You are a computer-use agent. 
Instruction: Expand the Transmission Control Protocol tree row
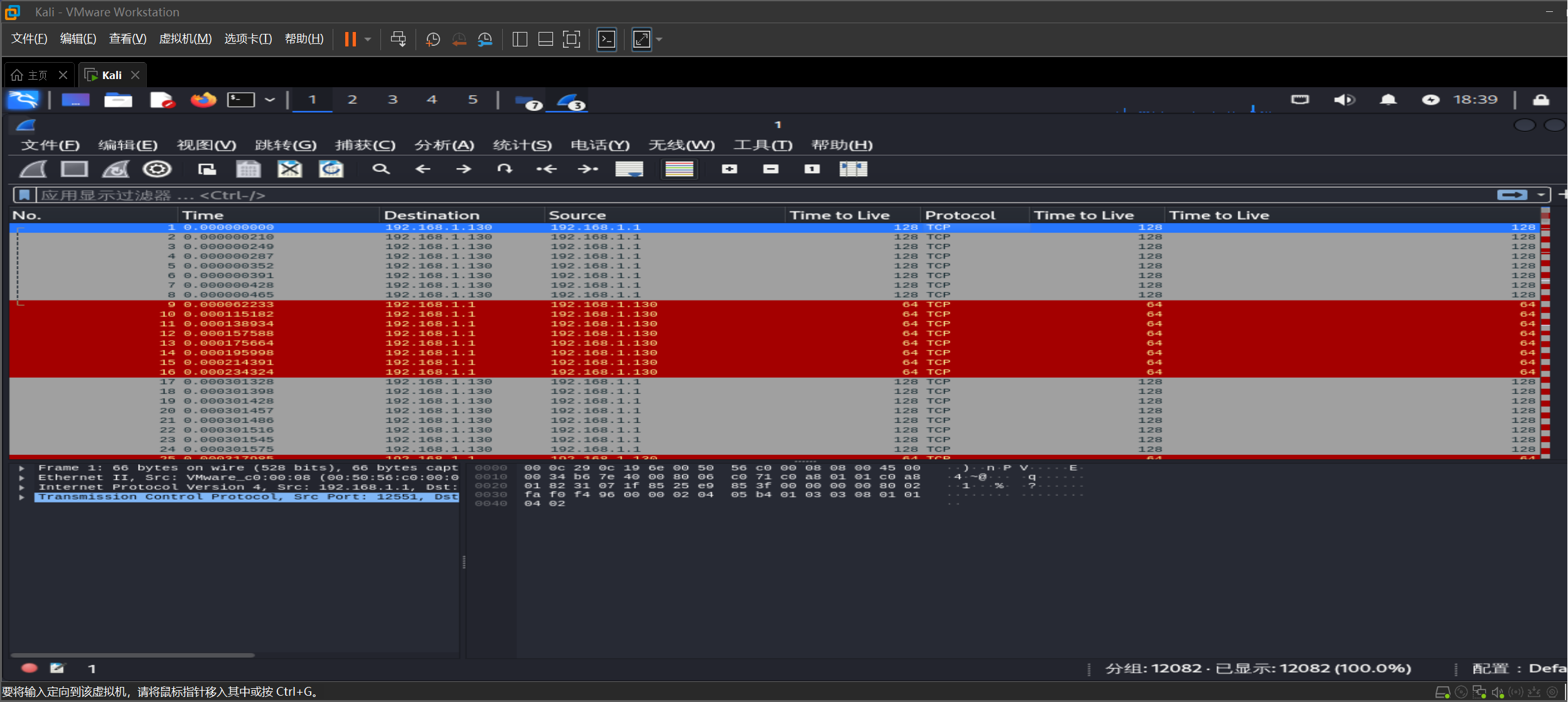(x=22, y=497)
